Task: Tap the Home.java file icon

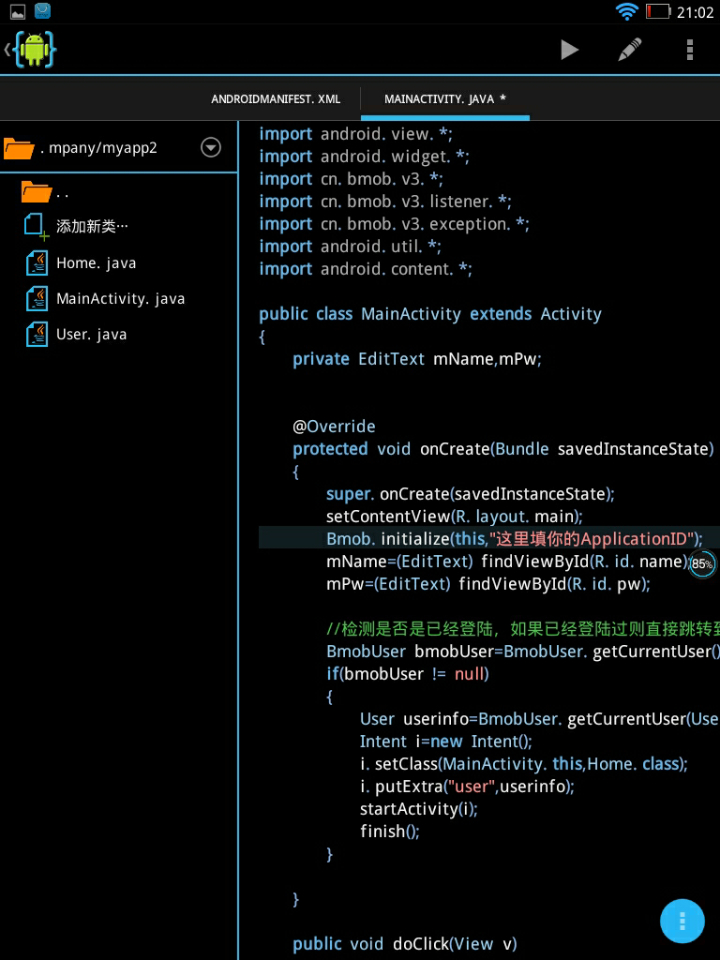Action: tap(37, 263)
